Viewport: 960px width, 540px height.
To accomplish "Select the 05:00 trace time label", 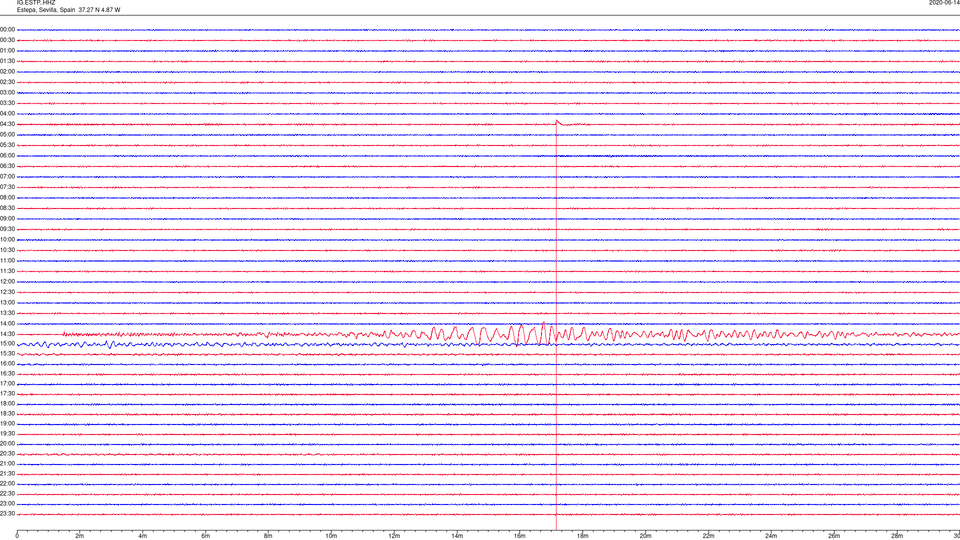I will tap(7, 135).
